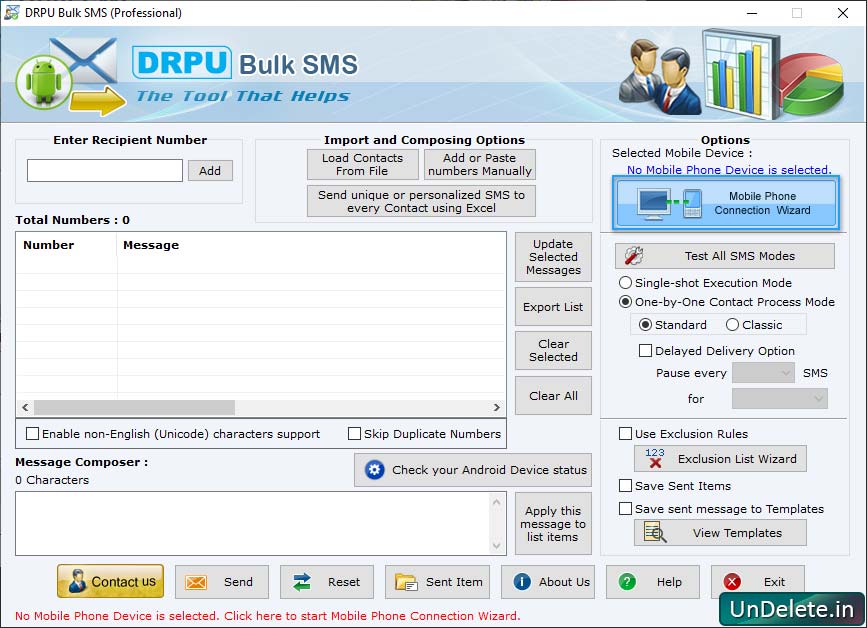This screenshot has width=867, height=628.
Task: Click the Message column header
Action: [x=311, y=245]
